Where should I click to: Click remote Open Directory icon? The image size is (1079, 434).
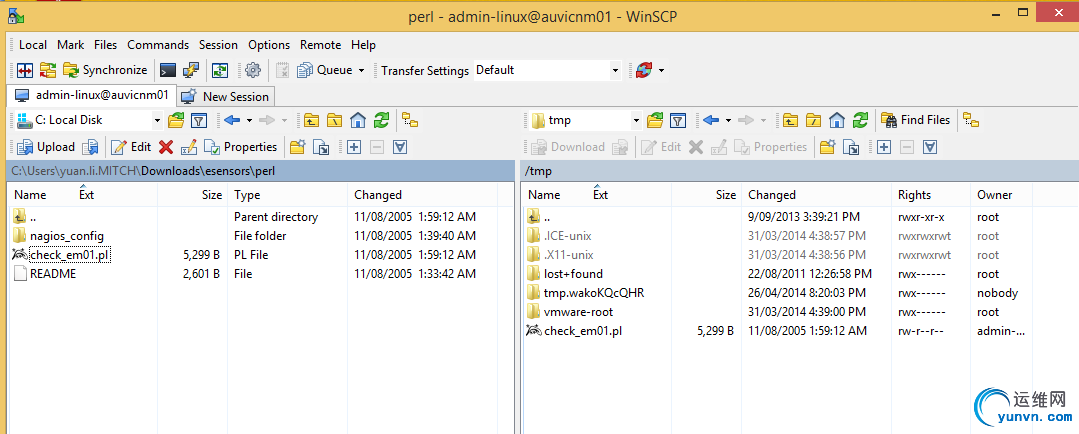click(x=655, y=120)
